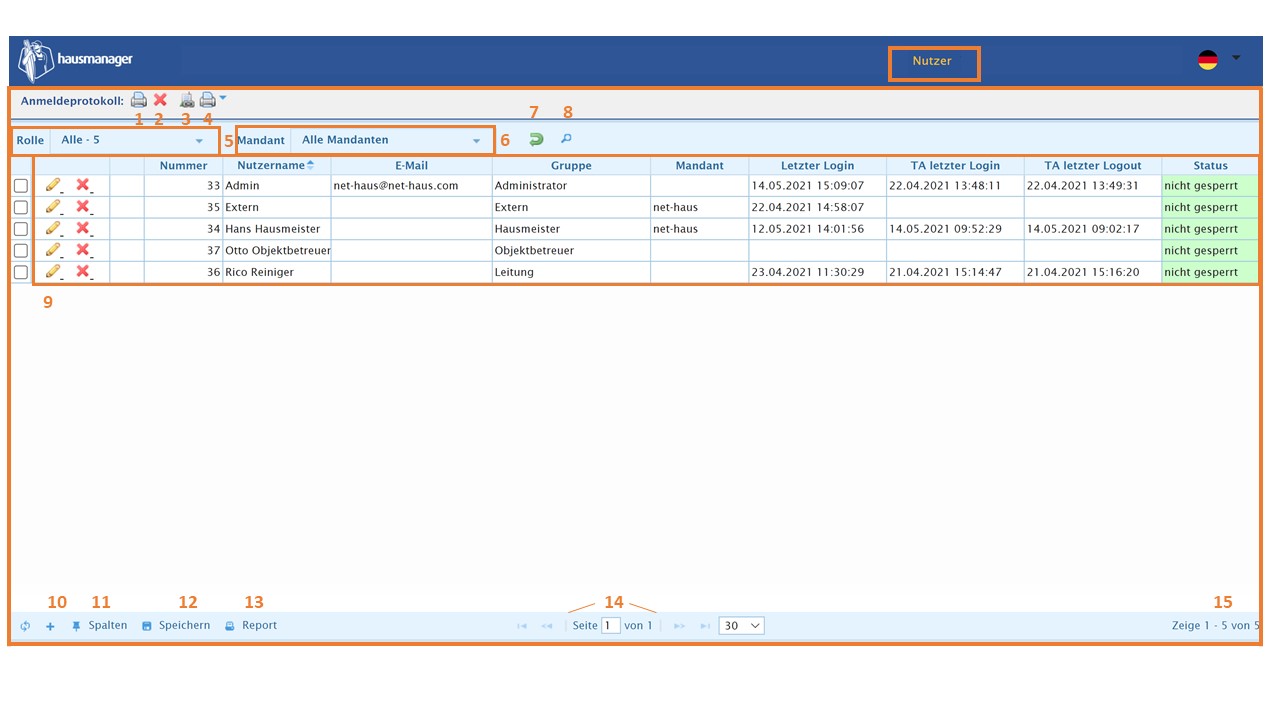Click the magnifier search icon
The width and height of the screenshot is (1280, 720).
pyautogui.click(x=566, y=140)
